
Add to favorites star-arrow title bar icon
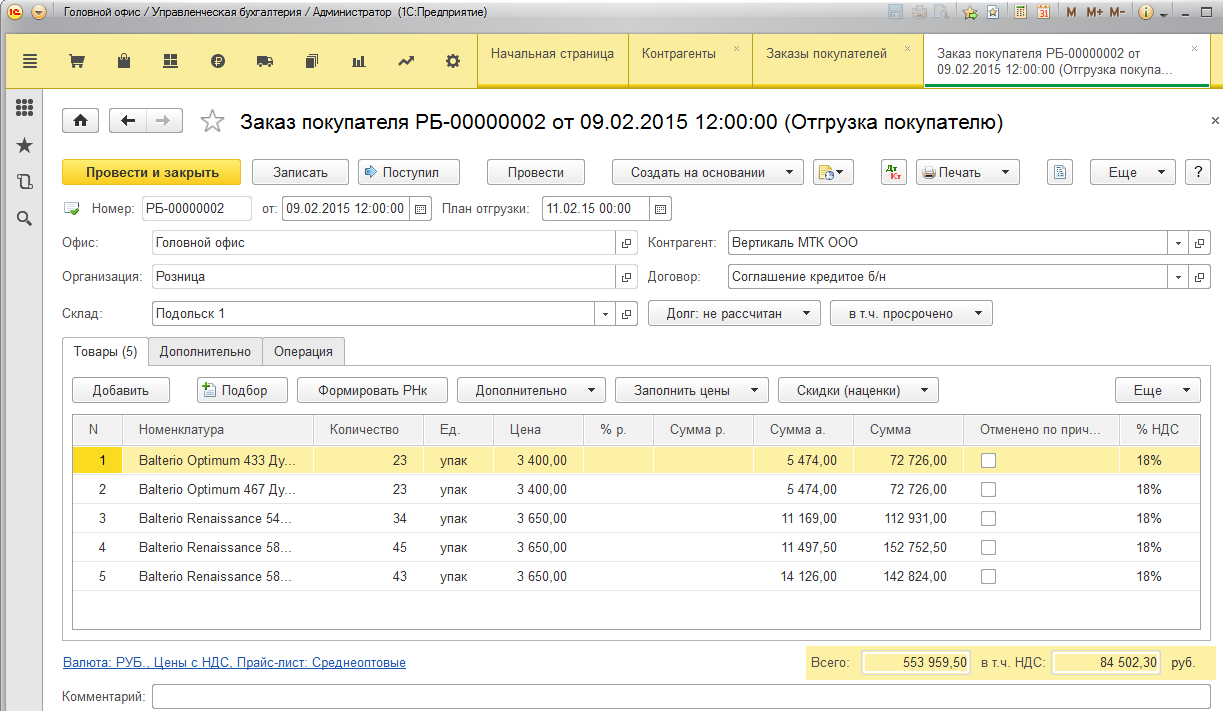tap(970, 13)
